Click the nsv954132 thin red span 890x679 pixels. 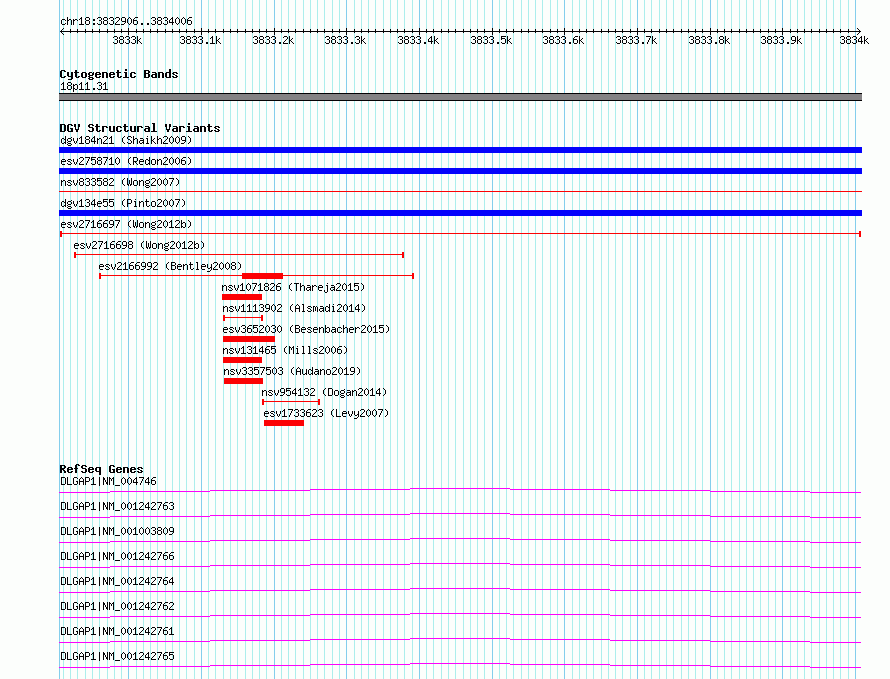pyautogui.click(x=291, y=402)
